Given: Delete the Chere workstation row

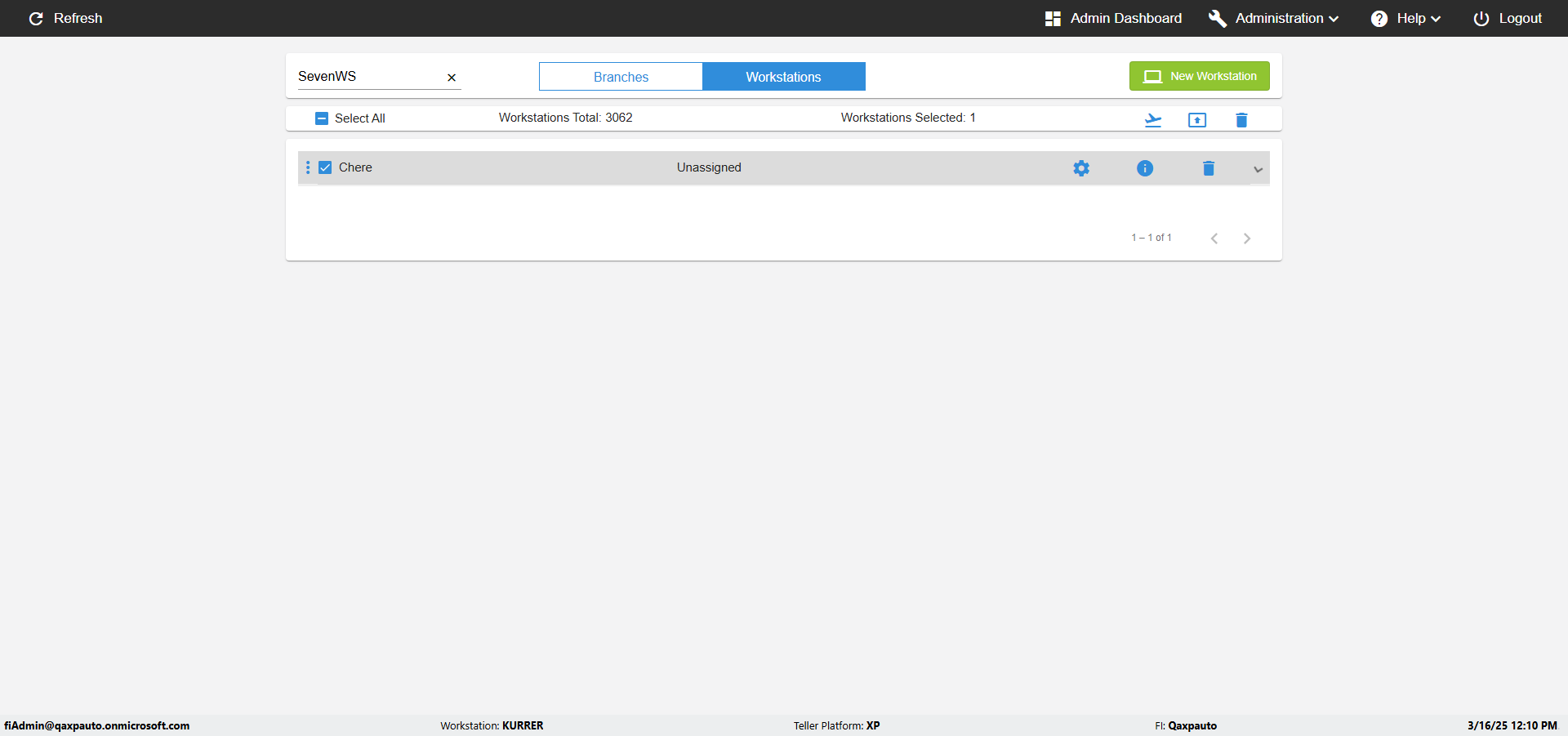Looking at the screenshot, I should pos(1209,168).
